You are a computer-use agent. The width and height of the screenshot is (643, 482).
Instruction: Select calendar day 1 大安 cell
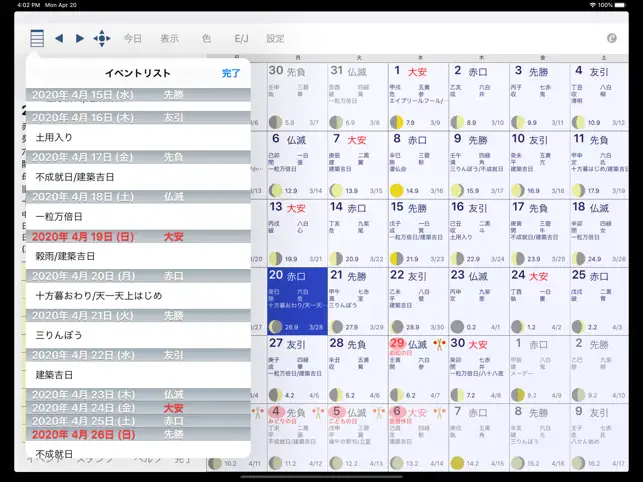tap(418, 97)
